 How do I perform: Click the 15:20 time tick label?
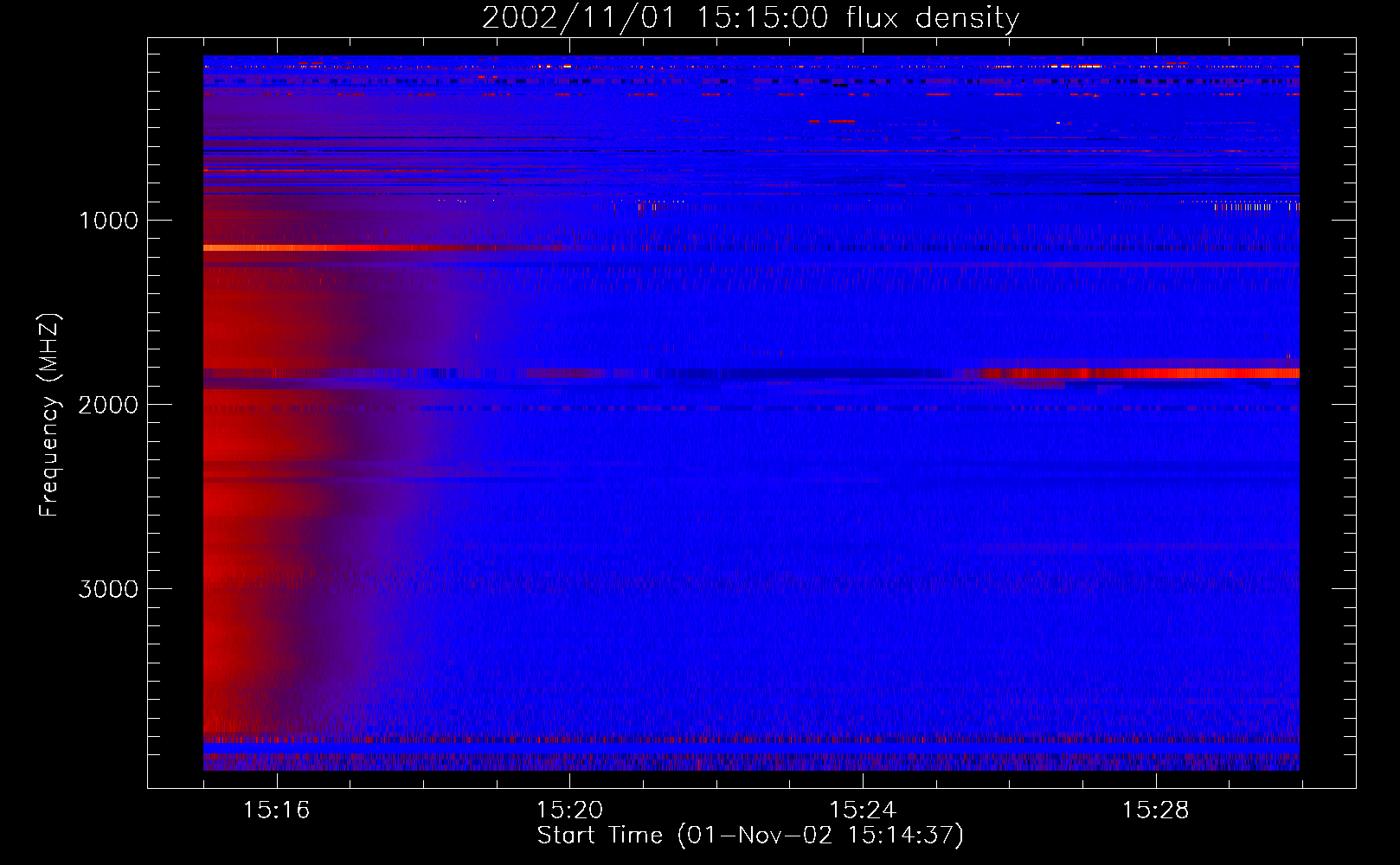[x=569, y=811]
